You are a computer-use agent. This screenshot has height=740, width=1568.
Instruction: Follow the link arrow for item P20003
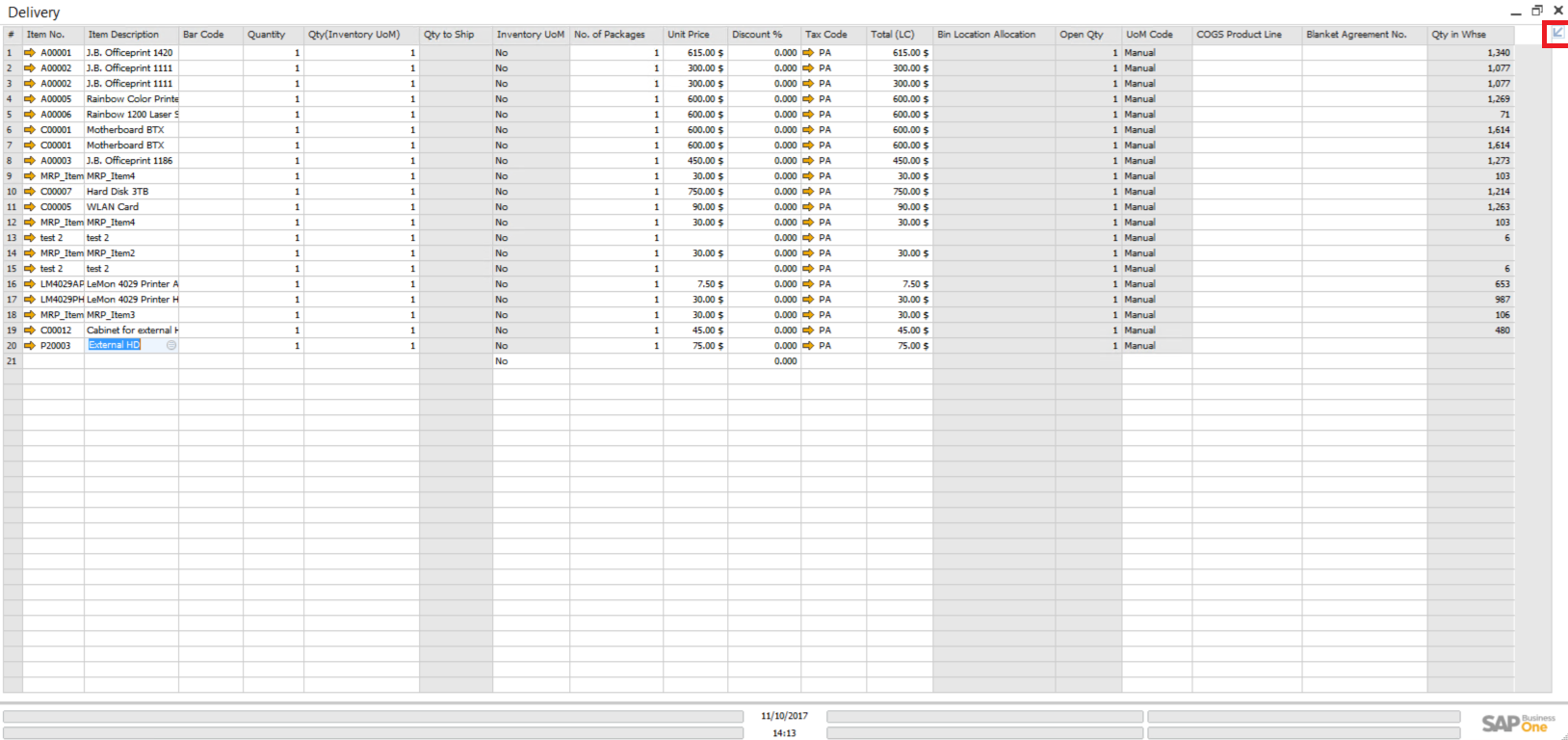pyautogui.click(x=30, y=346)
